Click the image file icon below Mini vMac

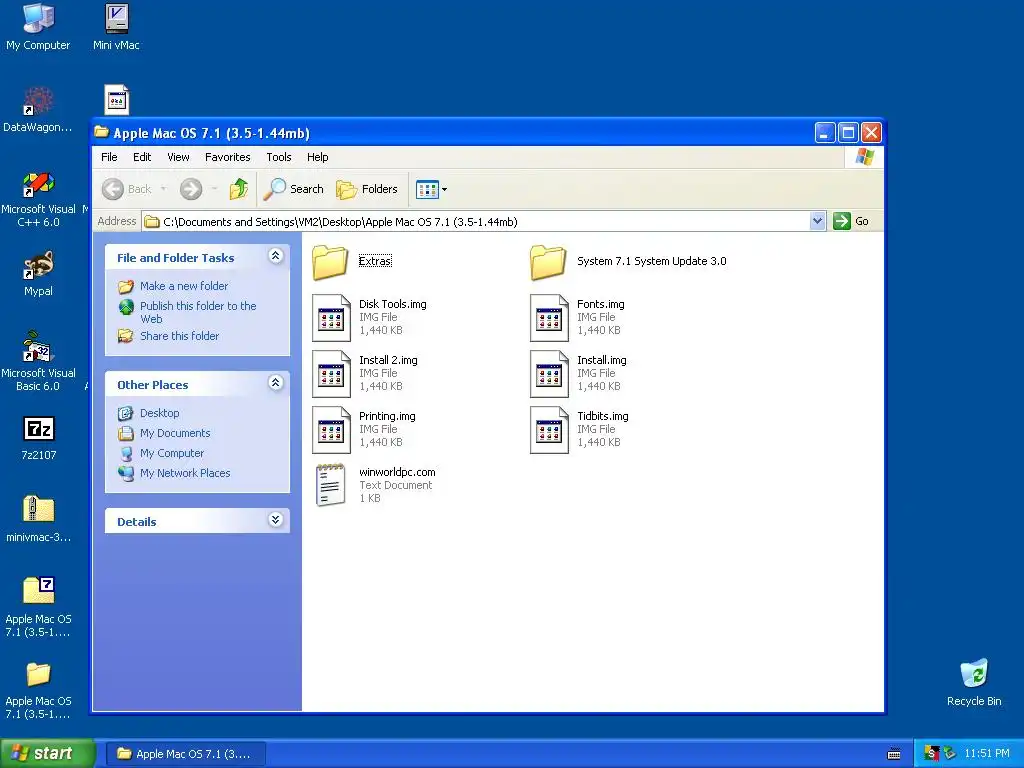coord(117,100)
